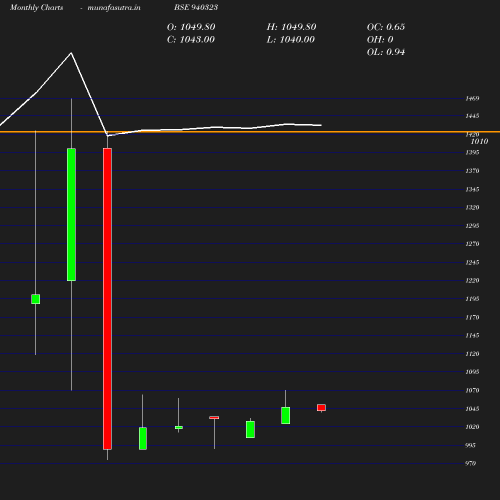Click the 1020 price axis label
This screenshot has width=500, height=500.
coord(472,427)
